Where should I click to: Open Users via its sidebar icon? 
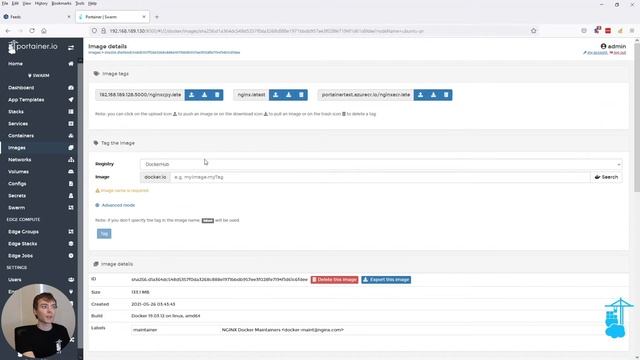[x=71, y=280]
